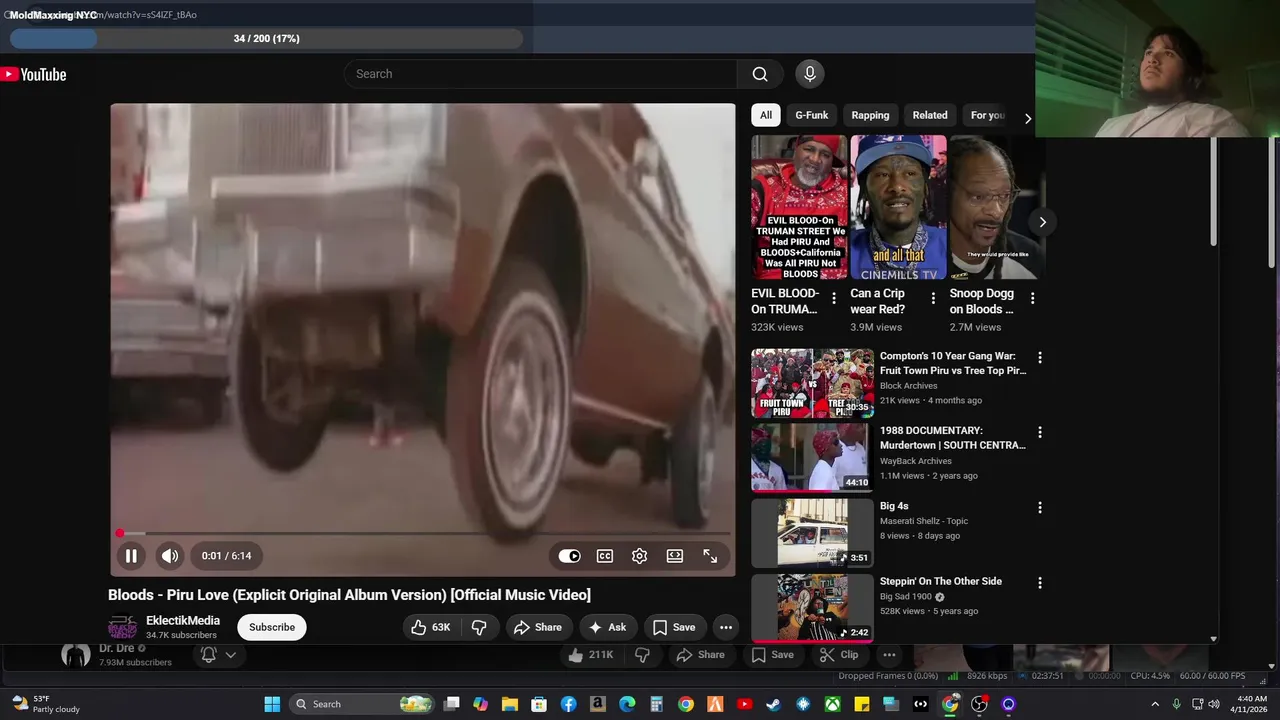
Task: Switch to theater mode view
Action: pos(675,556)
